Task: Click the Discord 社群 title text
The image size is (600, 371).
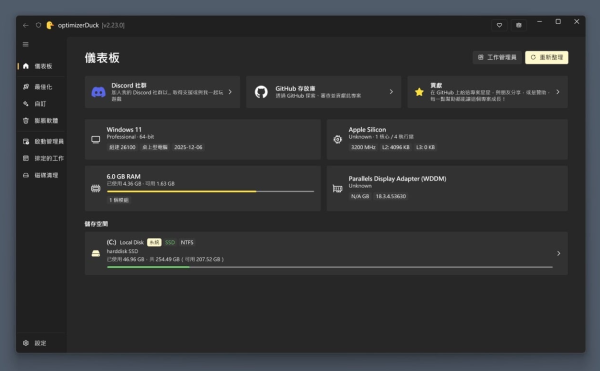Action: click(x=129, y=85)
